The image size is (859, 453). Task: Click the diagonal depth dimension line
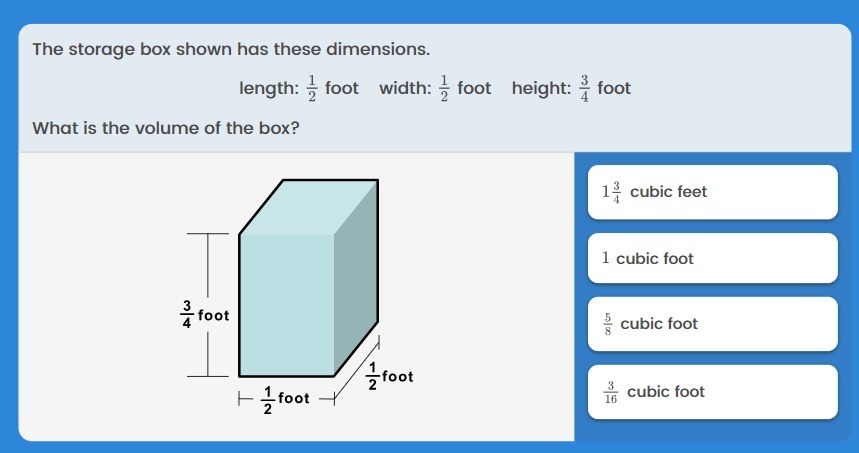[x=356, y=370]
